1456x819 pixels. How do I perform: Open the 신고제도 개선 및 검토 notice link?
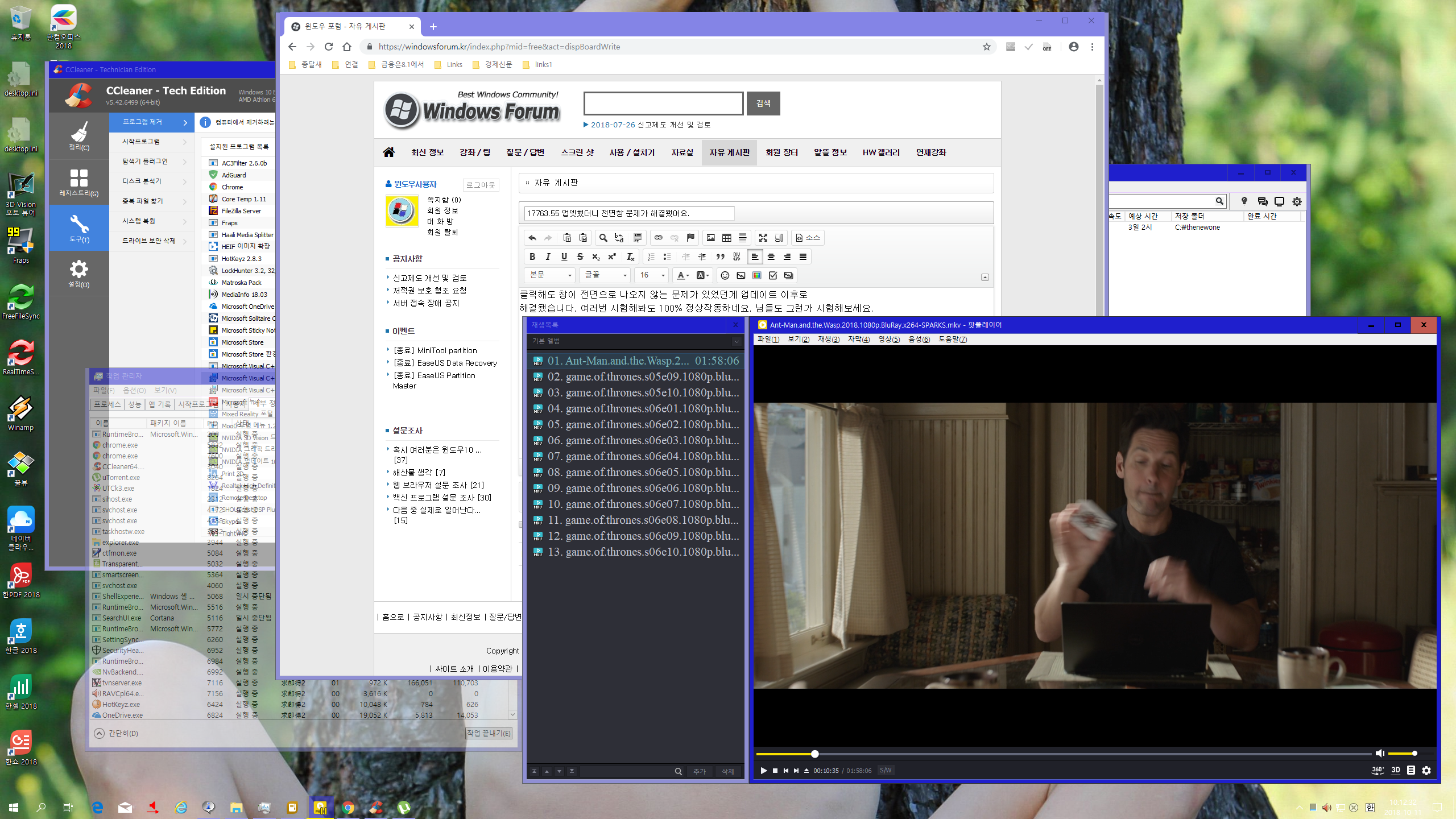coord(430,278)
